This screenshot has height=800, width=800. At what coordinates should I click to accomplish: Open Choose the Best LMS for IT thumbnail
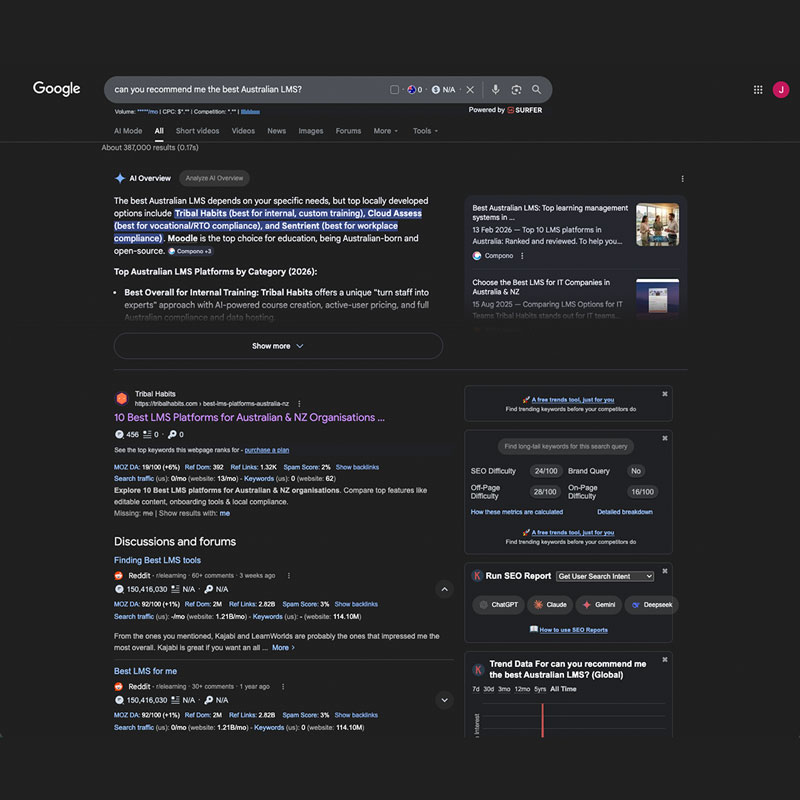coord(657,298)
